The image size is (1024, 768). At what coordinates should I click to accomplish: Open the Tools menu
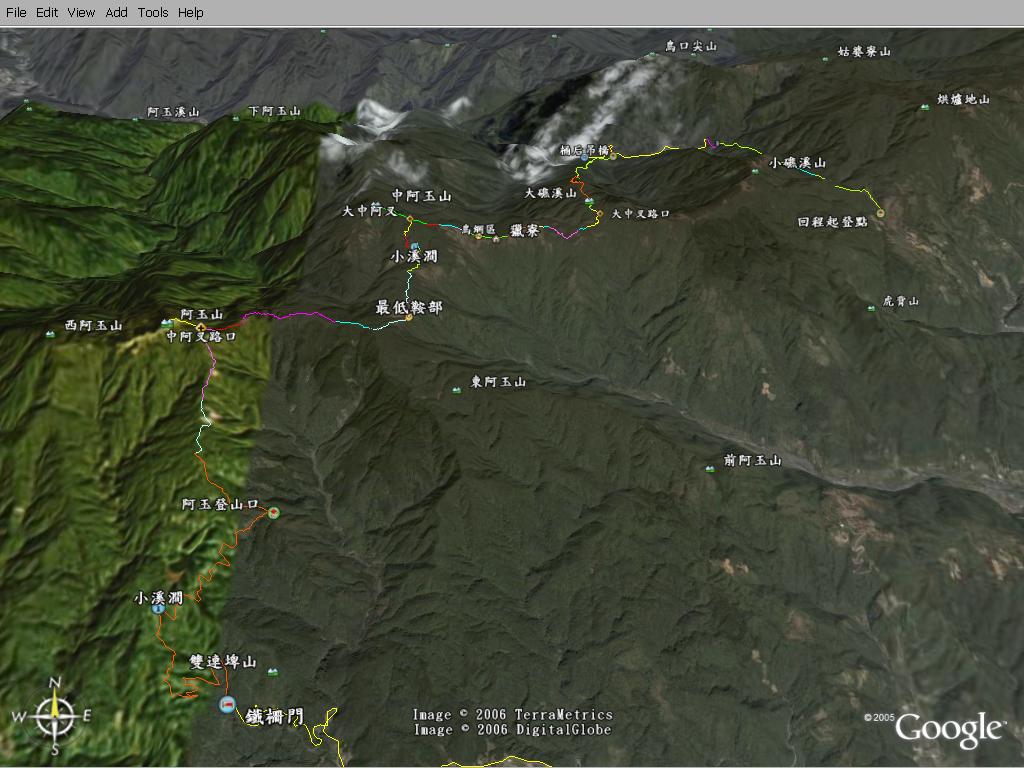pyautogui.click(x=153, y=12)
